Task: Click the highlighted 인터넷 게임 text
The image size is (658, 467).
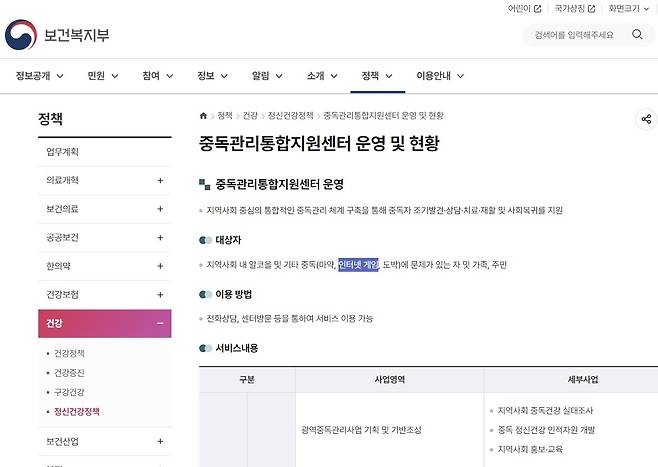Action: pyautogui.click(x=358, y=265)
